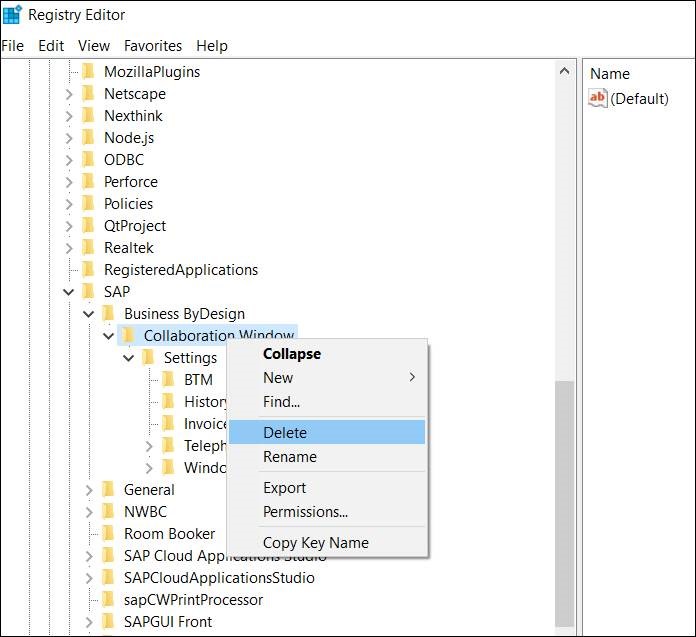Click the NWBC folder icon
696x637 pixels.
(x=109, y=511)
